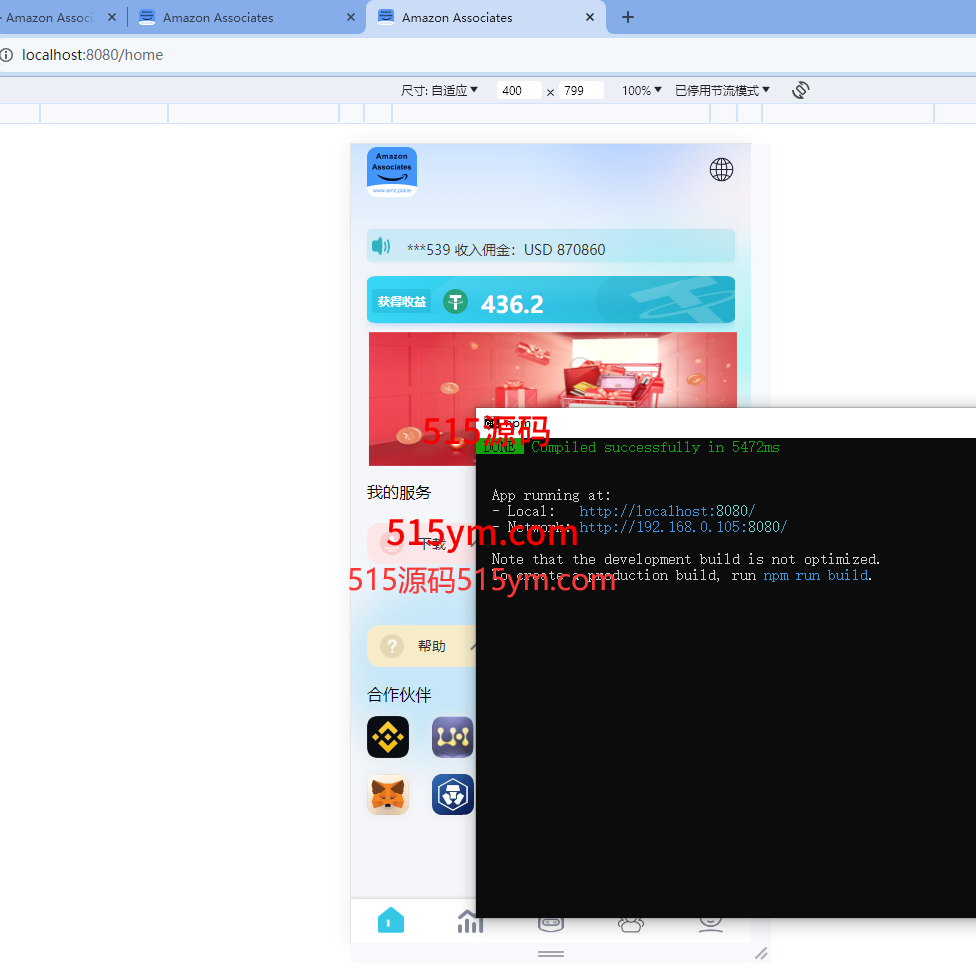The image size is (976, 971).
Task: Click the Amazon Associates app logo
Action: pyautogui.click(x=392, y=171)
